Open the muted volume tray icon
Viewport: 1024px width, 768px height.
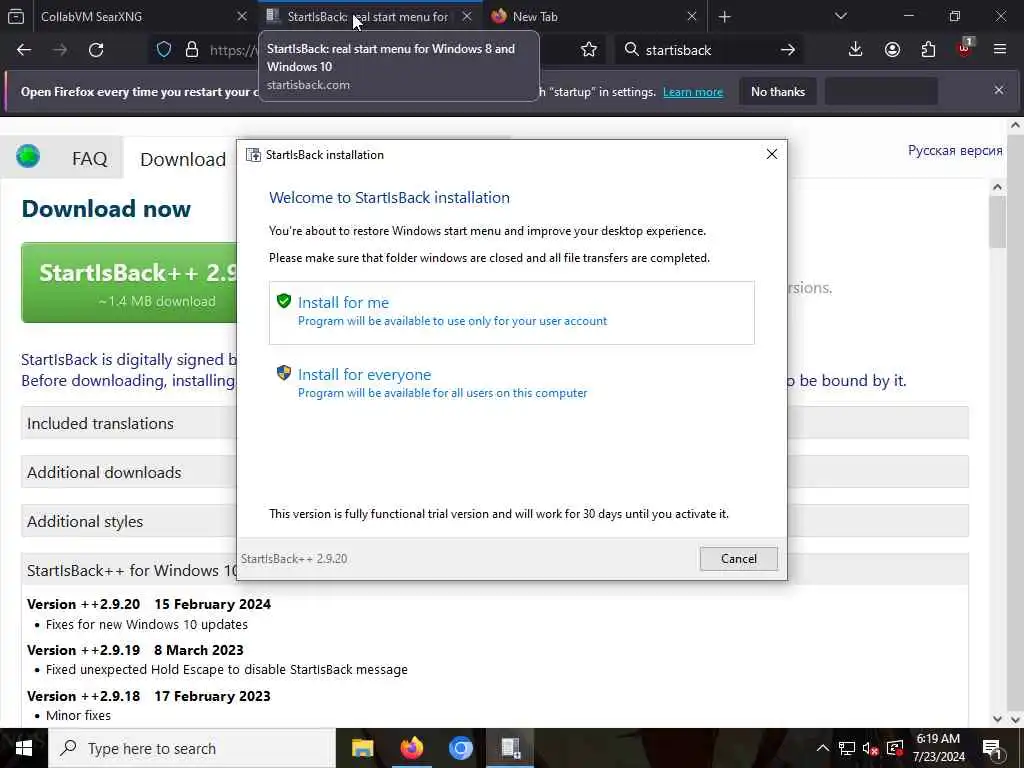pyautogui.click(x=871, y=748)
